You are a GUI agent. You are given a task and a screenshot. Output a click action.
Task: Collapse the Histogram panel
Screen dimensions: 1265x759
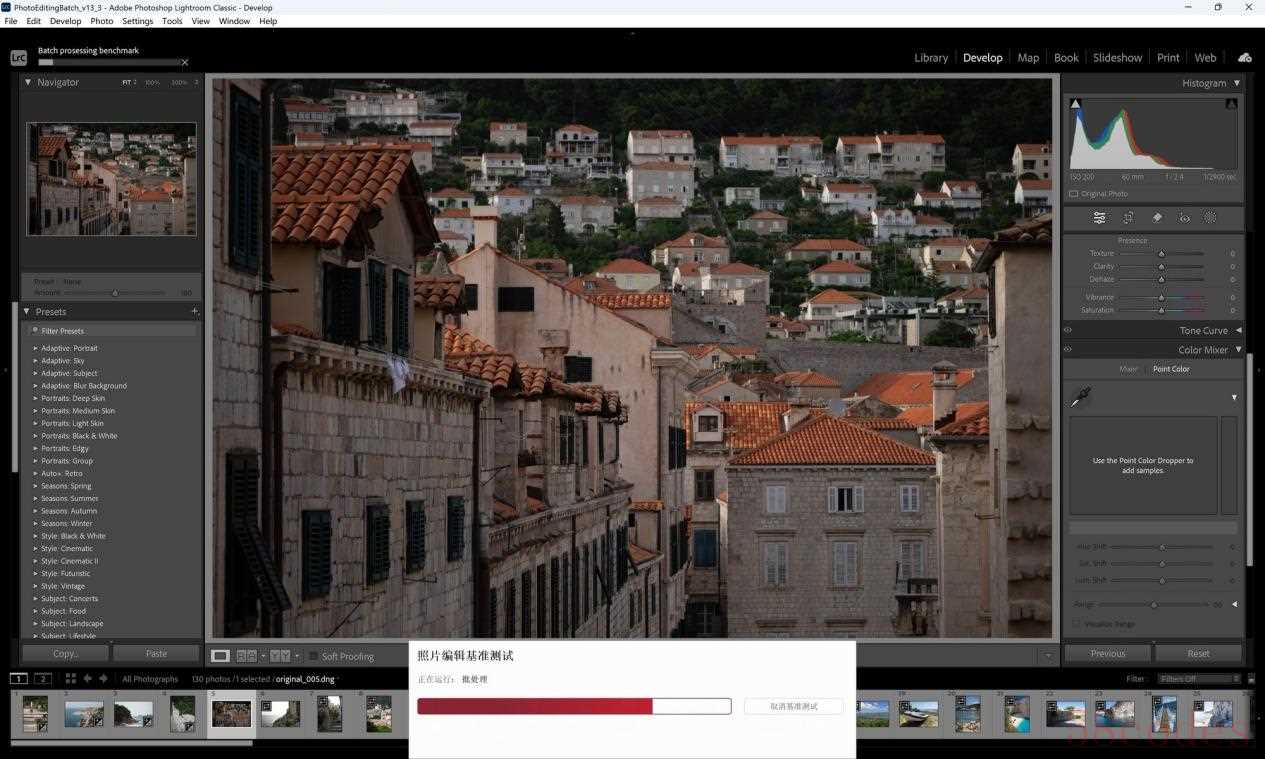tap(1237, 83)
